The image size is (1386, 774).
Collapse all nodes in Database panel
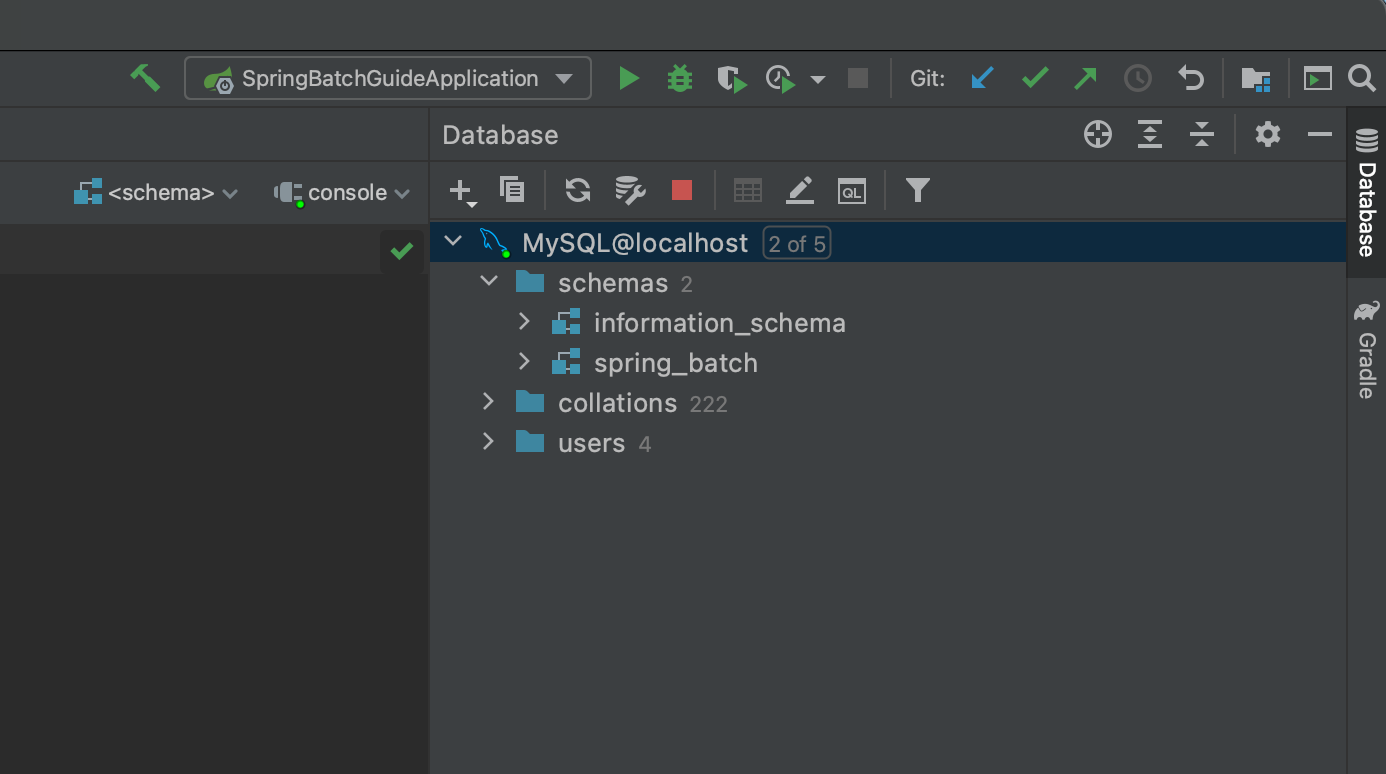[1202, 134]
